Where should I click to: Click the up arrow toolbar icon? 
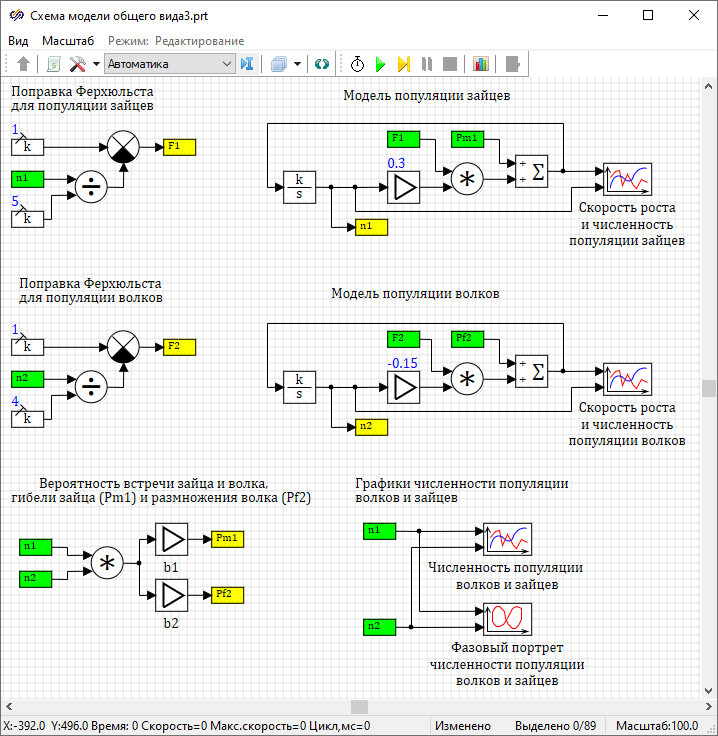pos(24,64)
